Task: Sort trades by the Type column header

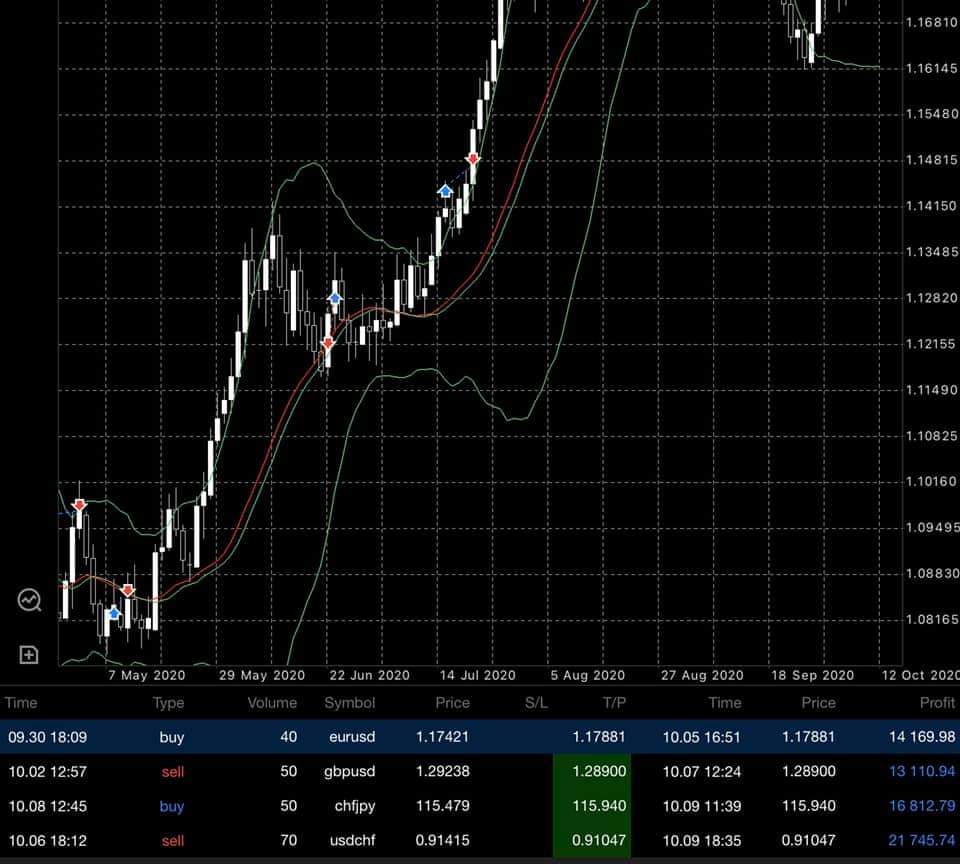Action: (168, 703)
